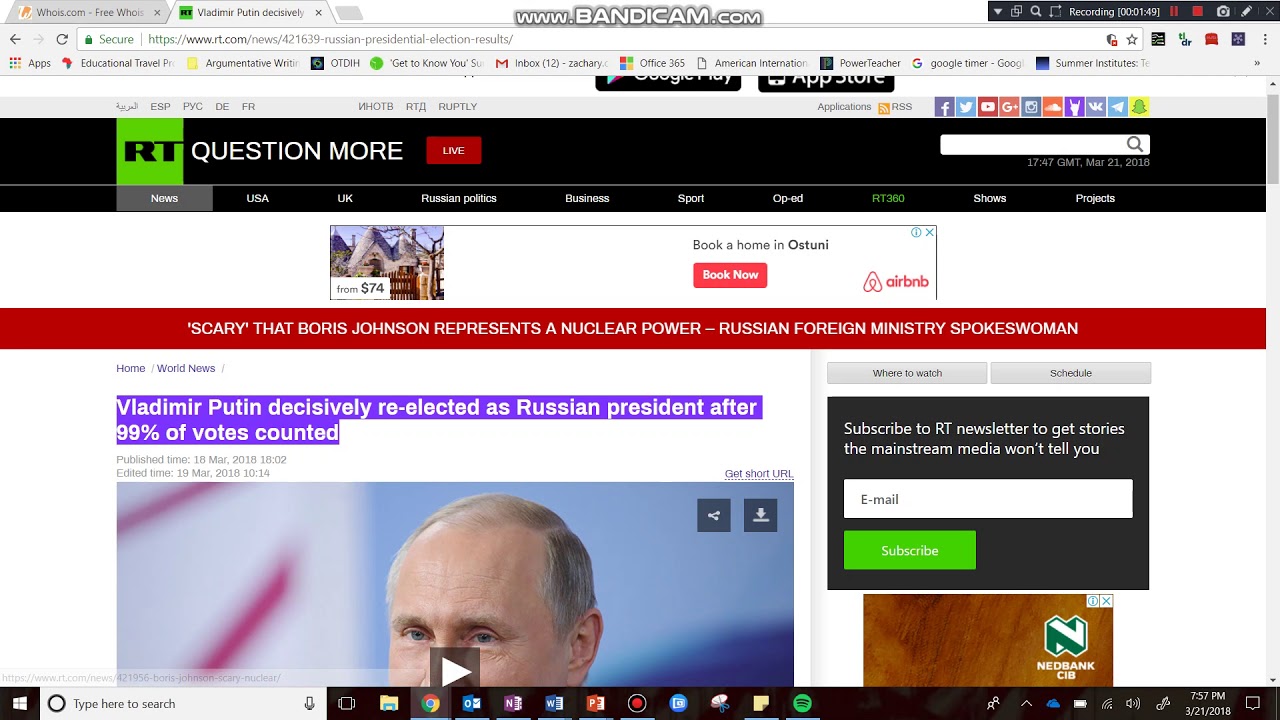Open the USA news section
The image size is (1280, 720).
click(x=258, y=198)
